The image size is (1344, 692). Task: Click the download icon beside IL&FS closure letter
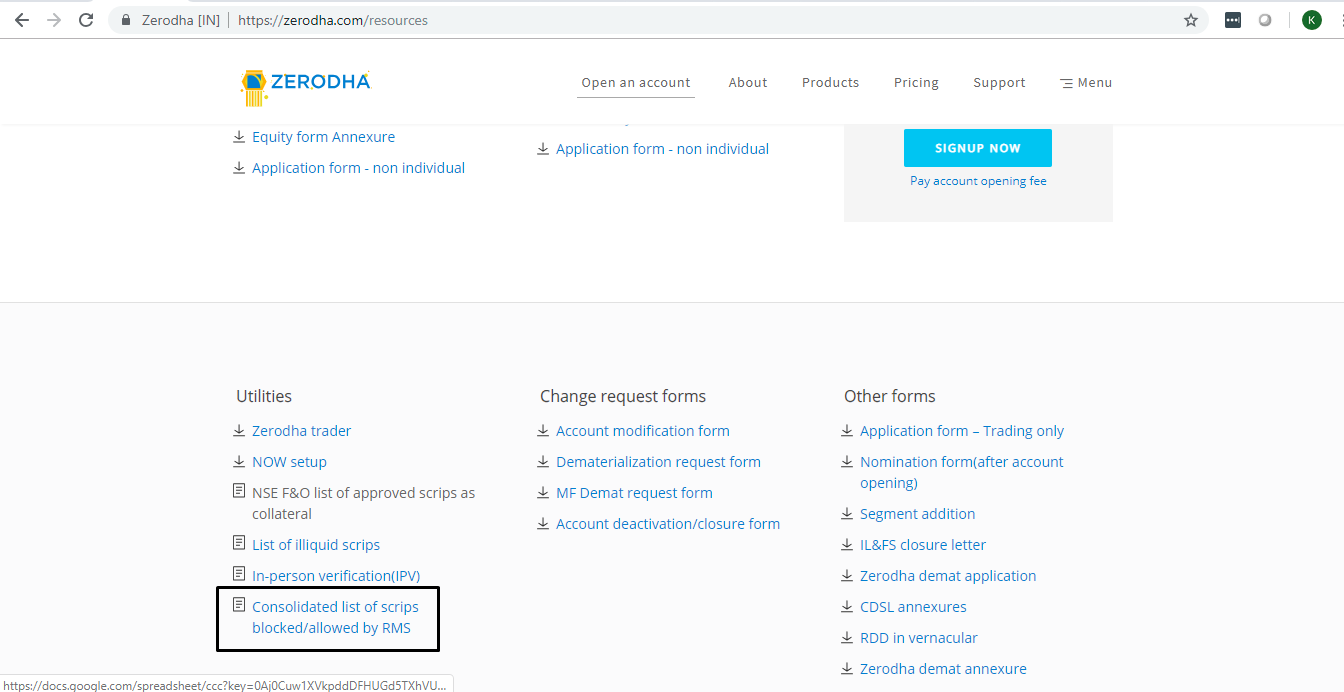(x=847, y=545)
